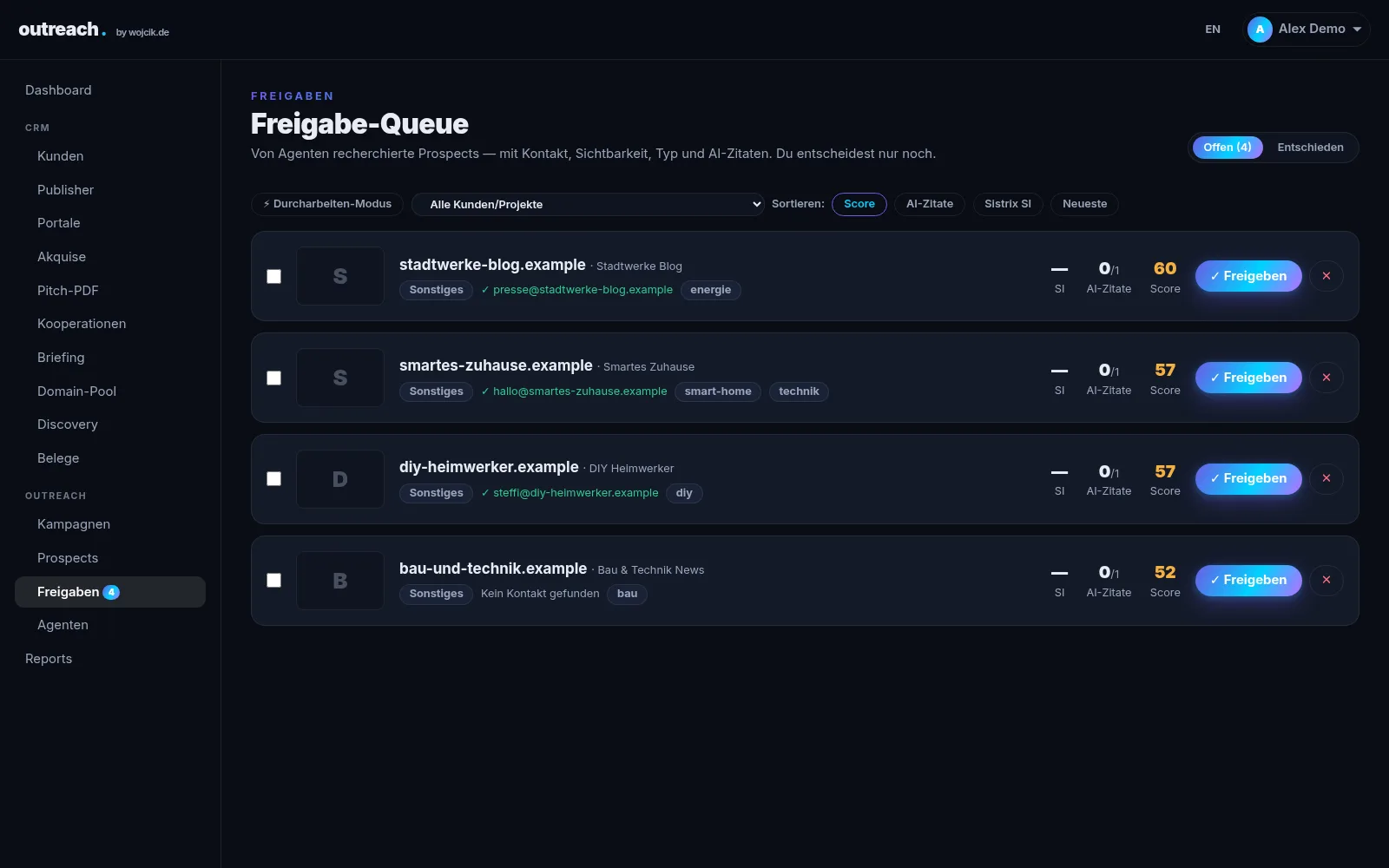Open Kunden in sidebar
This screenshot has height=868, width=1389.
pos(110,156)
